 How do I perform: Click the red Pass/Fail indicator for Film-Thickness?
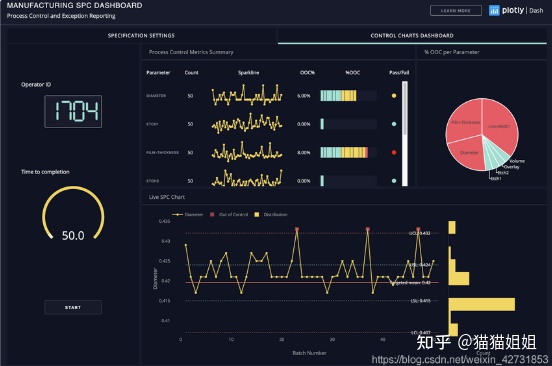pyautogui.click(x=394, y=152)
